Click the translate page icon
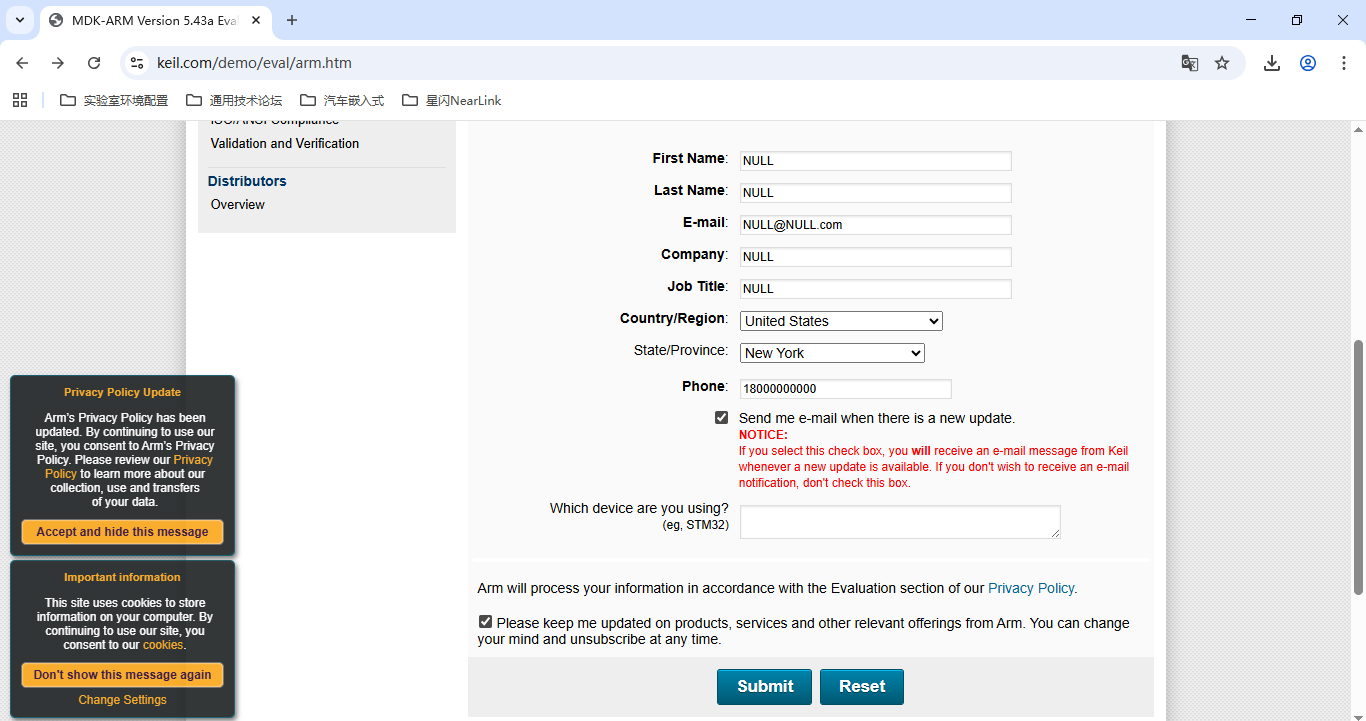1366x721 pixels. tap(1189, 63)
